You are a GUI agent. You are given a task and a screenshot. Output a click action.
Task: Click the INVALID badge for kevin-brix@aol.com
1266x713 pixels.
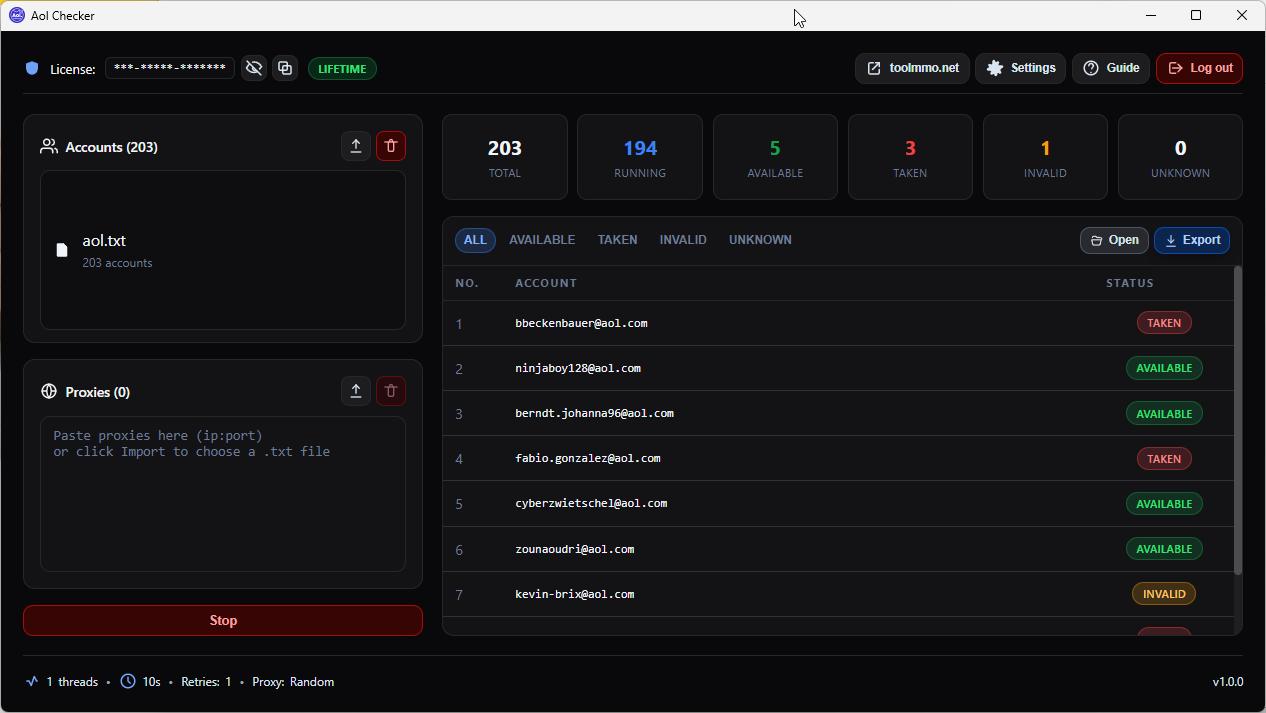[1164, 594]
